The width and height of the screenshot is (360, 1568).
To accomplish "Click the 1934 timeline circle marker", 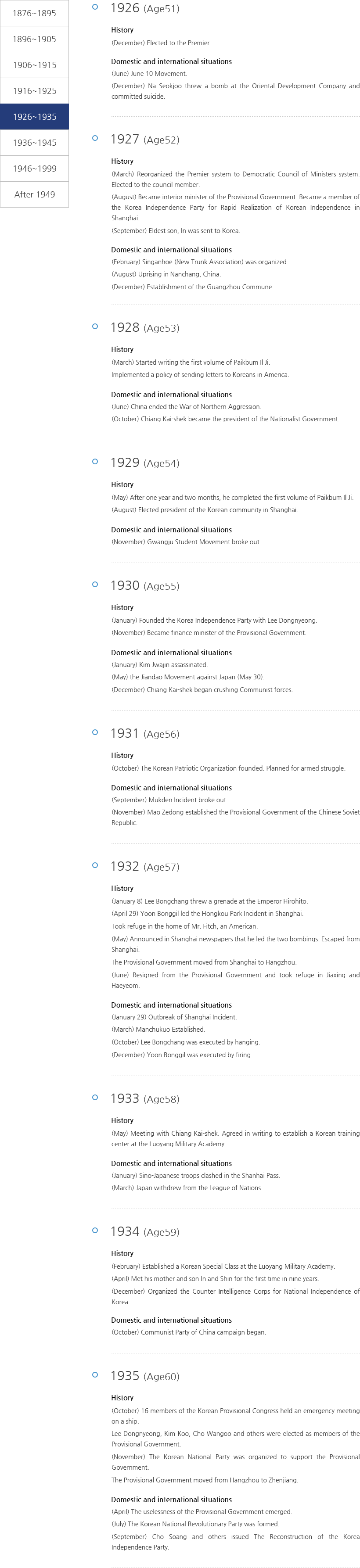I will point(95,1230).
